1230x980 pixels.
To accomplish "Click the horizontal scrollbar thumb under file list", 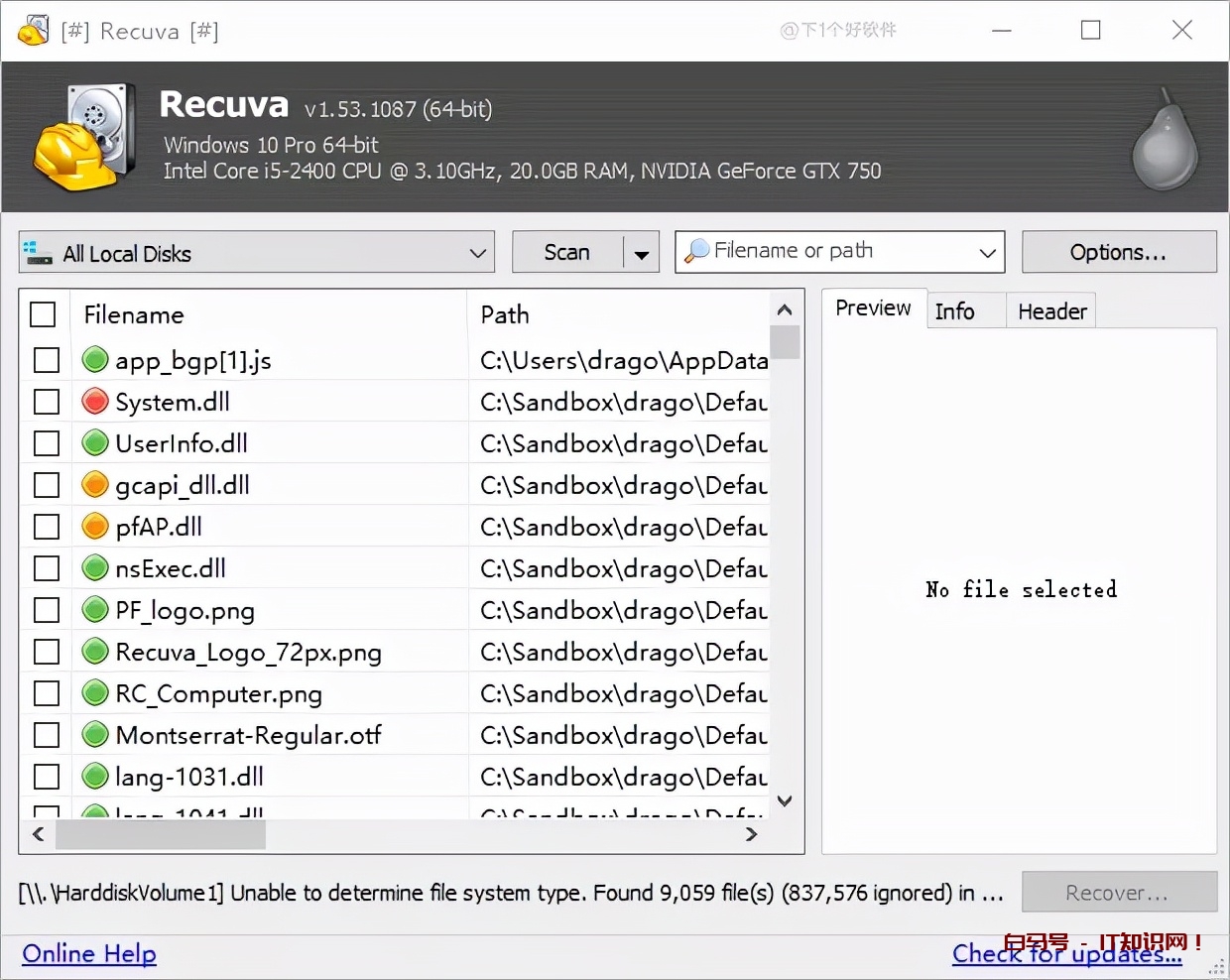I will [161, 835].
